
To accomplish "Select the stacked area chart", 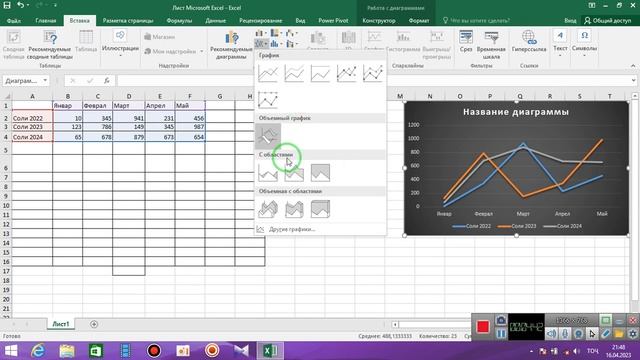I will 294,173.
